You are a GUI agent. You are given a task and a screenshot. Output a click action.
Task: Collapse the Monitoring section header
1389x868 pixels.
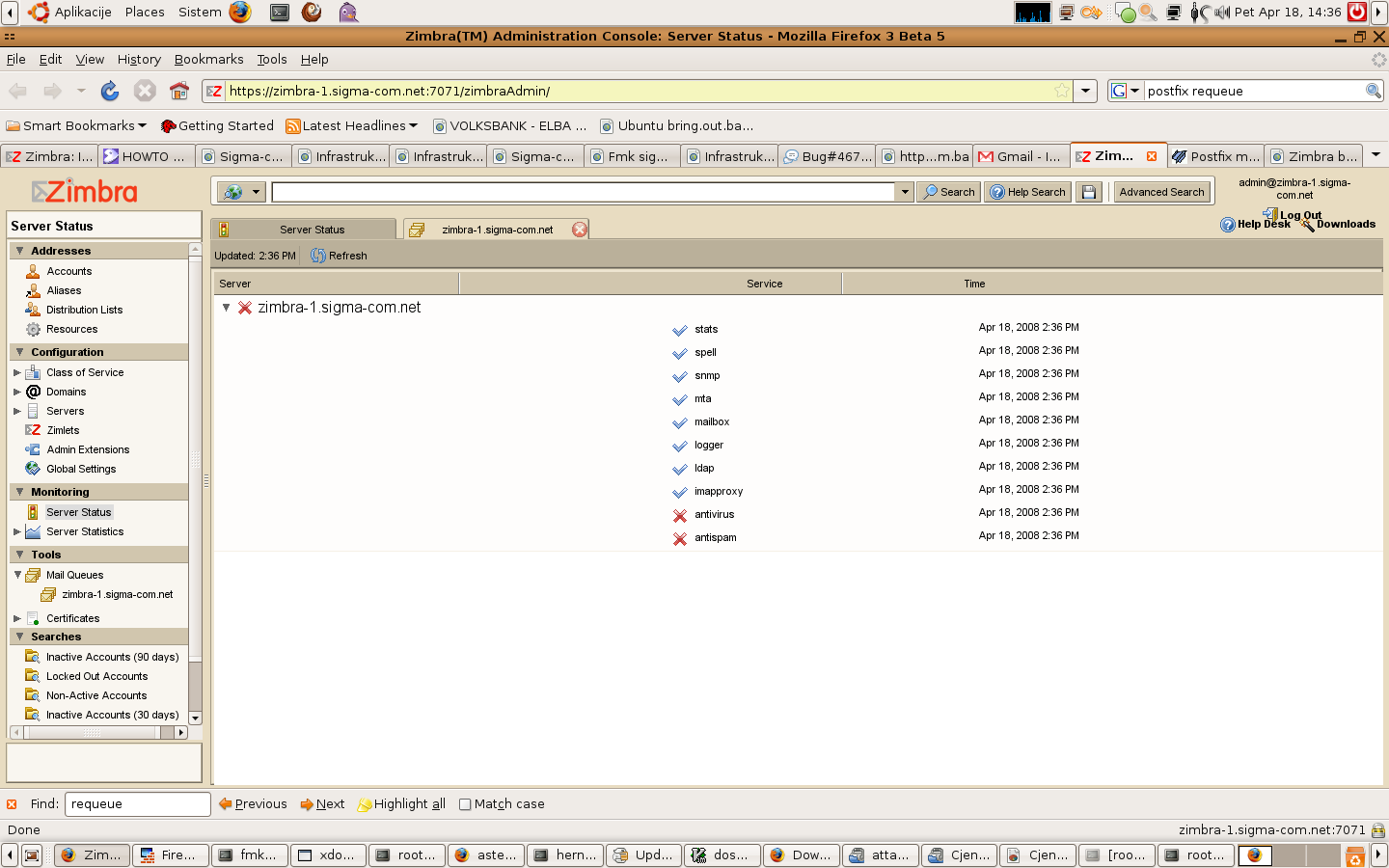pos(20,492)
